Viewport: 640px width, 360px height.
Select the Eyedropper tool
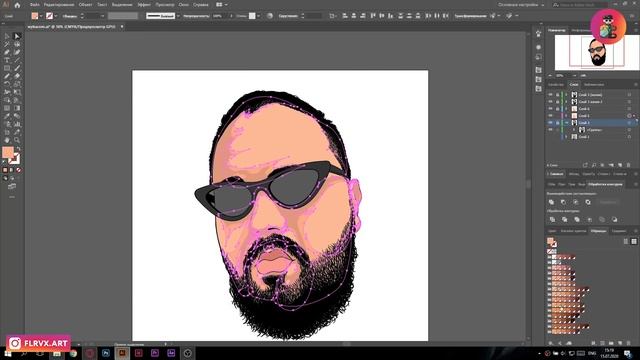pos(7,116)
